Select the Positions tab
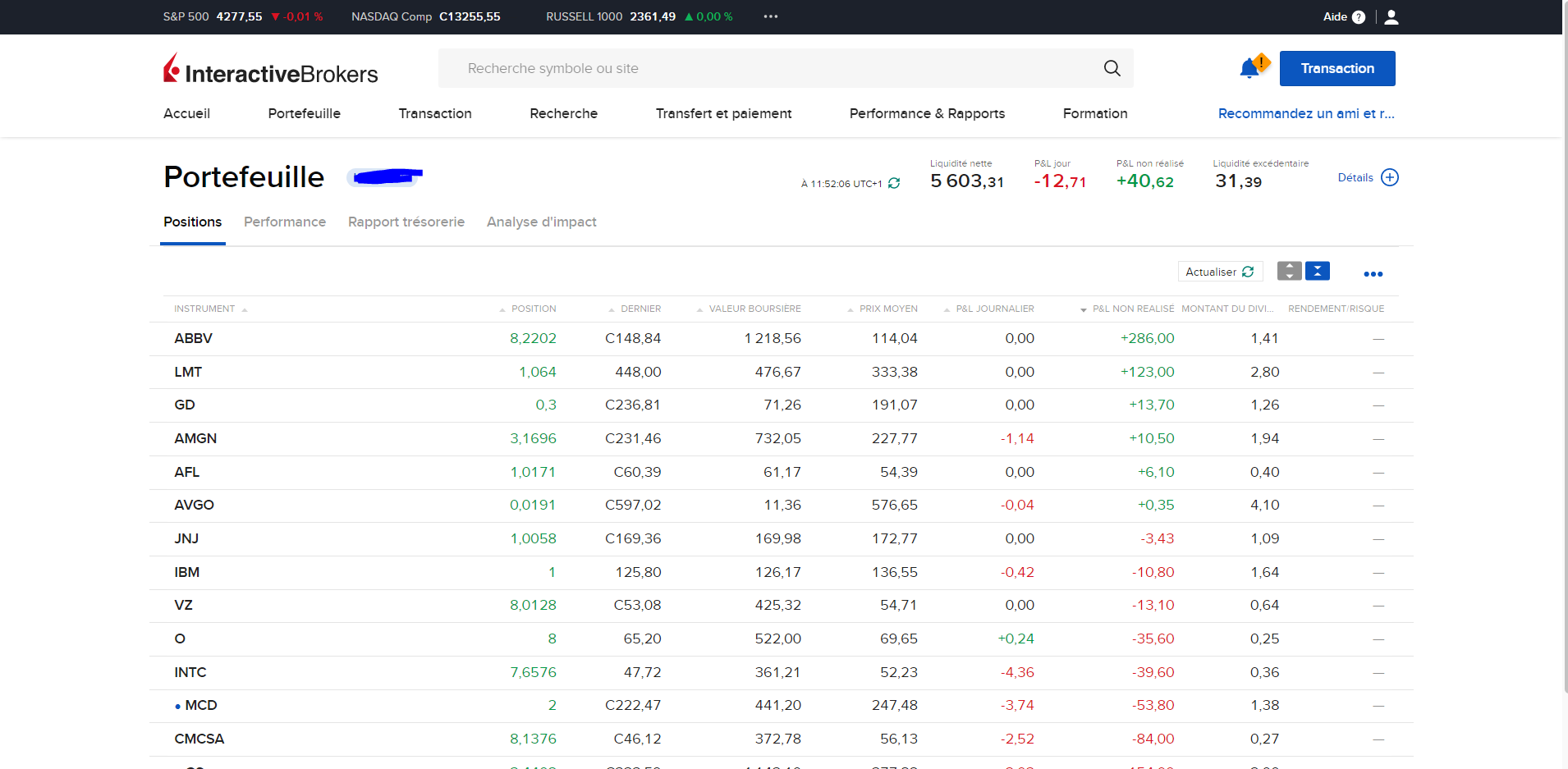The height and width of the screenshot is (769, 1568). pyautogui.click(x=192, y=222)
